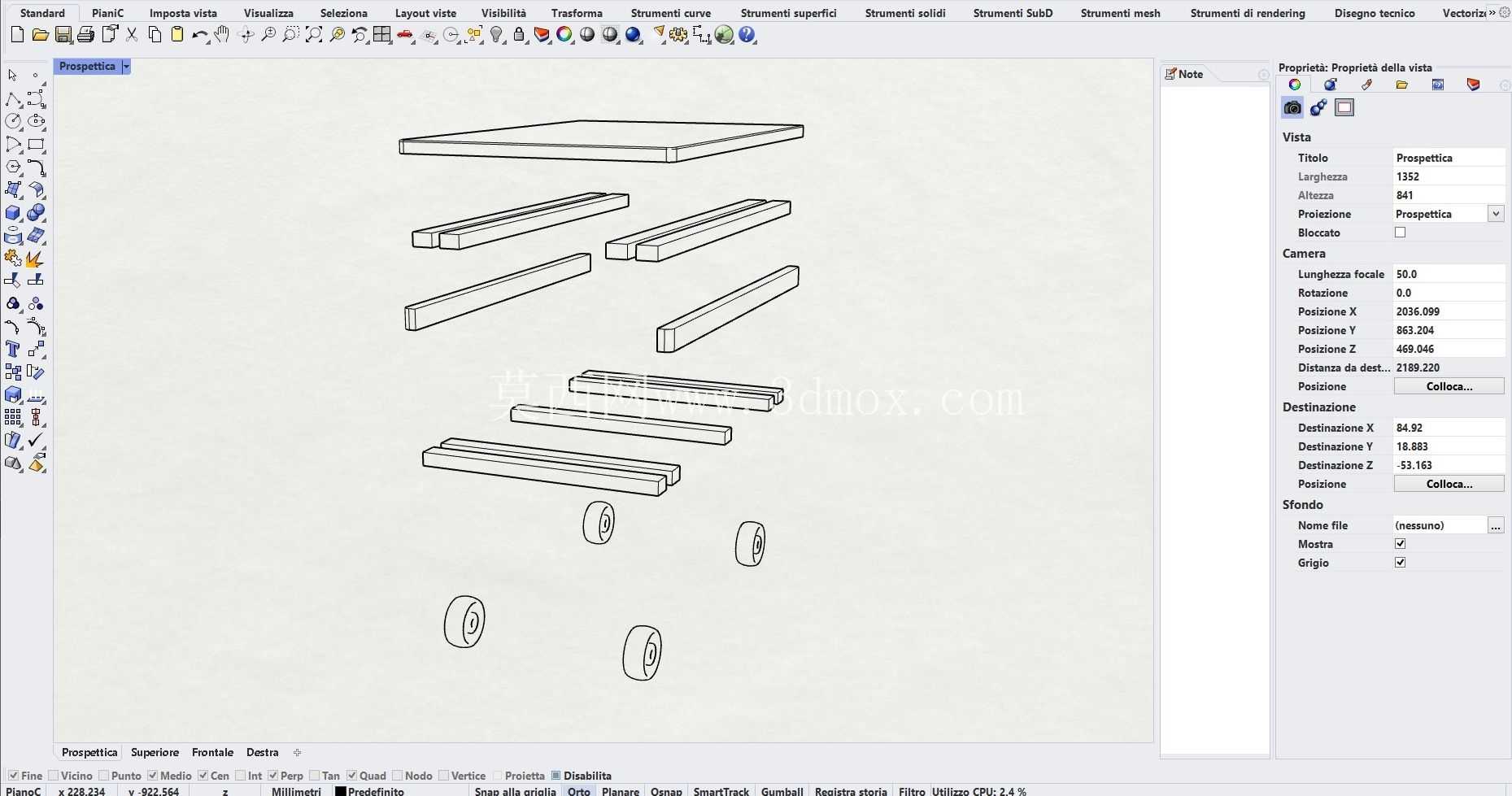Click the padlock lock icon
The image size is (1512, 796).
520,35
